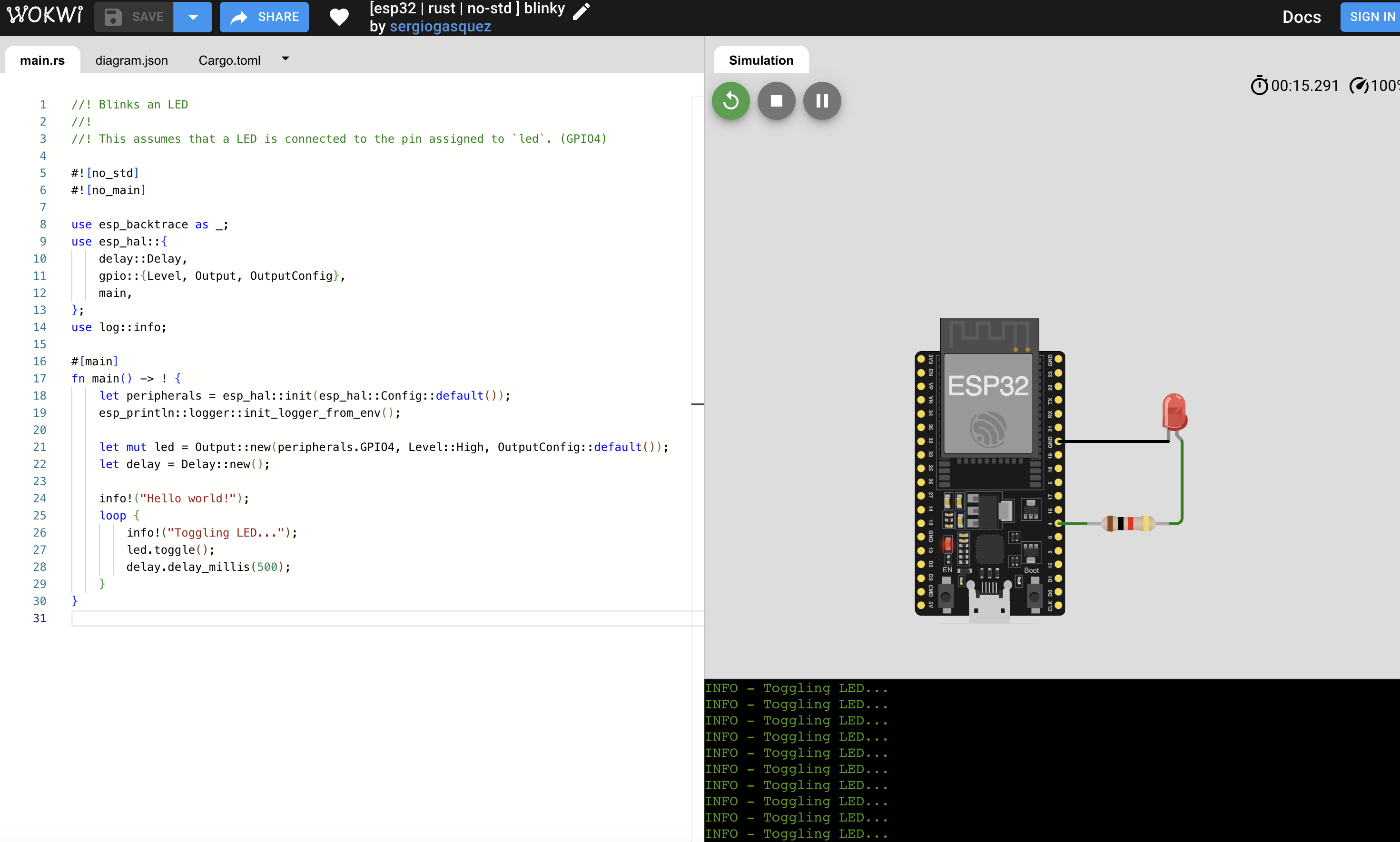Add project to favorites with heart icon
Screen dimensions: 1400x842
[x=339, y=17]
